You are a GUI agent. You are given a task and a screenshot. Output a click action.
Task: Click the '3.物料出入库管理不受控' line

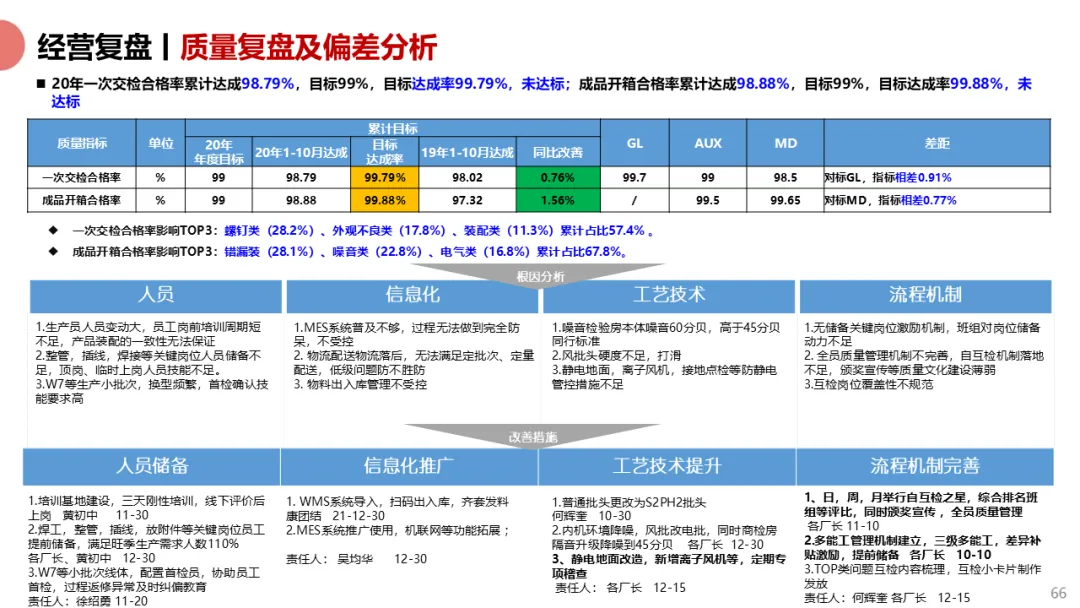coord(360,384)
